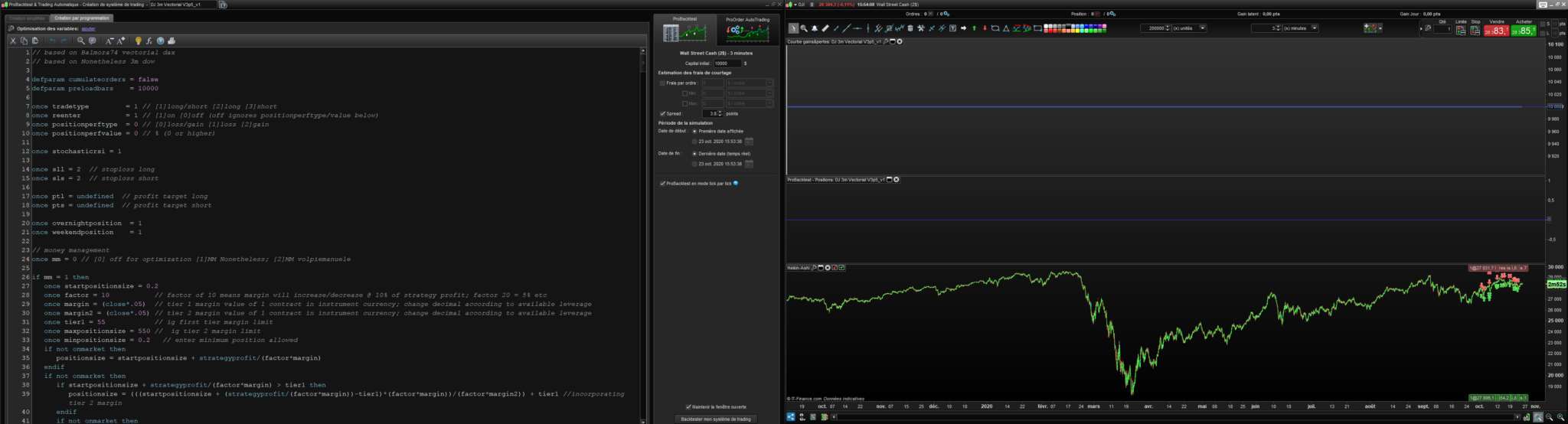The image size is (1568, 424).
Task: Open the '(x) minutes' timeframe dropdown
Action: point(1315,28)
